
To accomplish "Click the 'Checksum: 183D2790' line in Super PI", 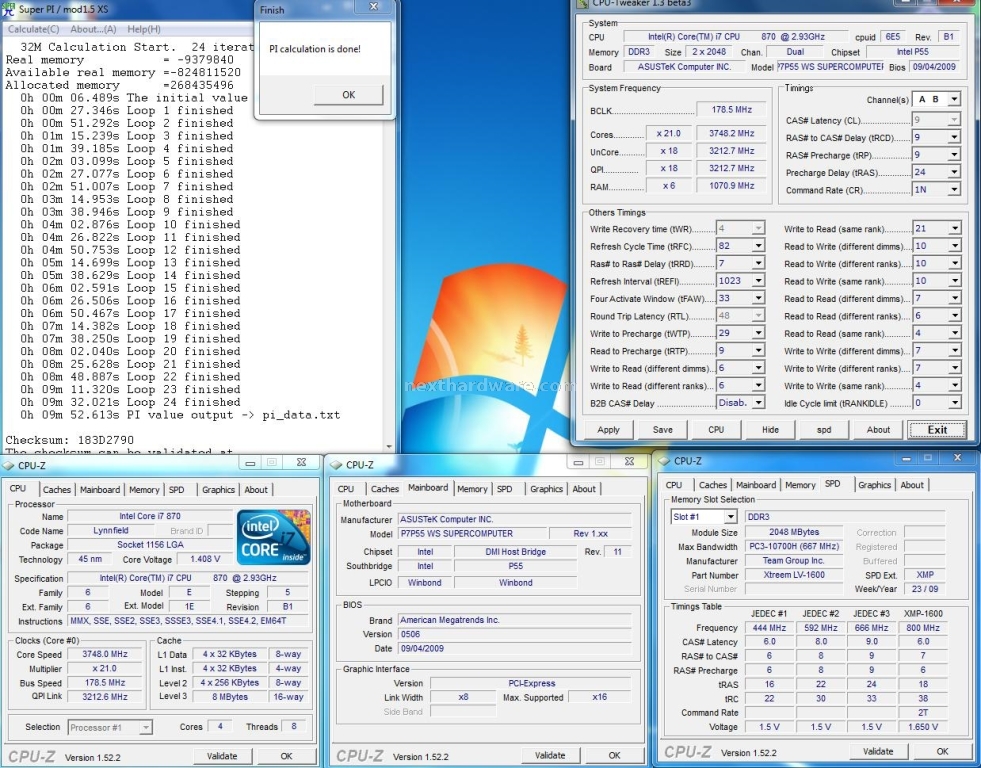I will [69, 440].
